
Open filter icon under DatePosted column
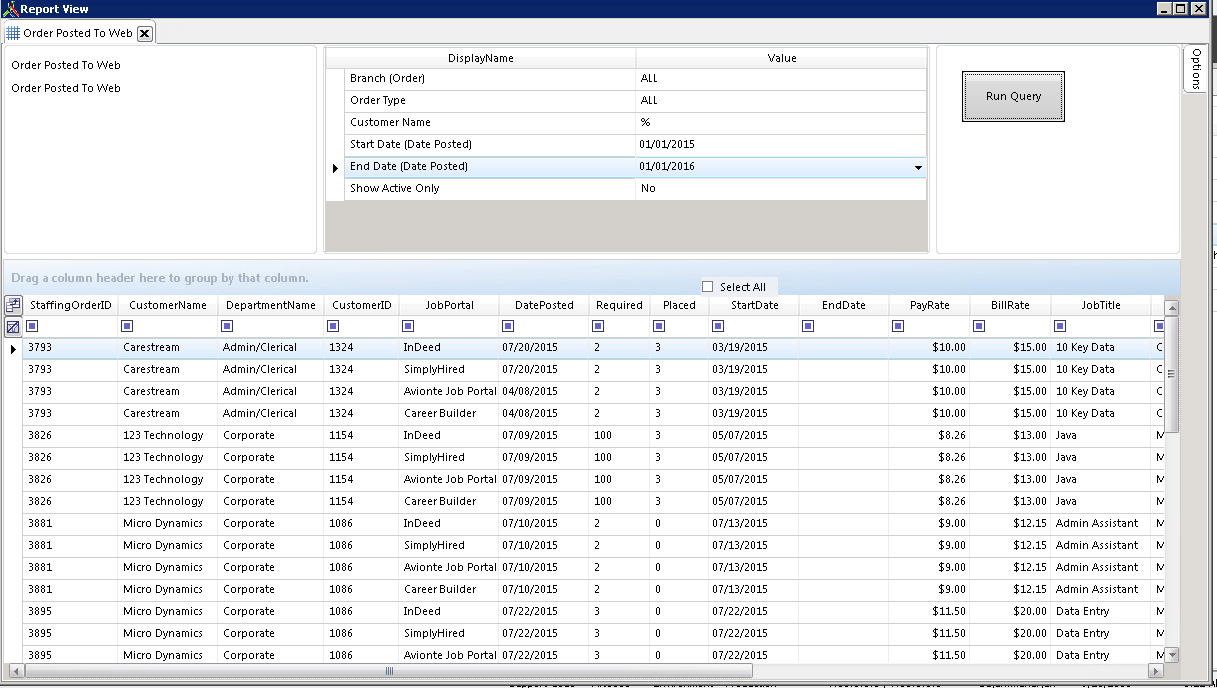pyautogui.click(x=508, y=326)
